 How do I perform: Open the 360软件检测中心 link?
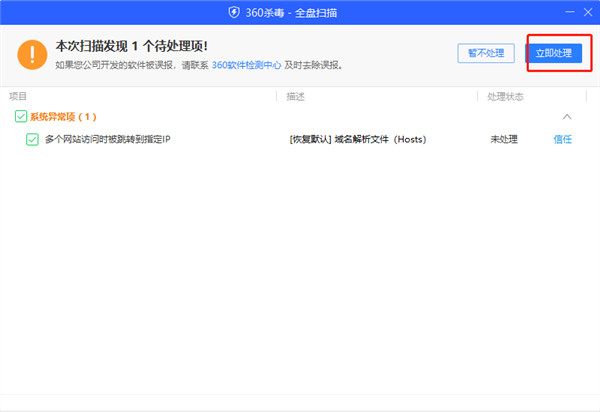click(x=246, y=65)
